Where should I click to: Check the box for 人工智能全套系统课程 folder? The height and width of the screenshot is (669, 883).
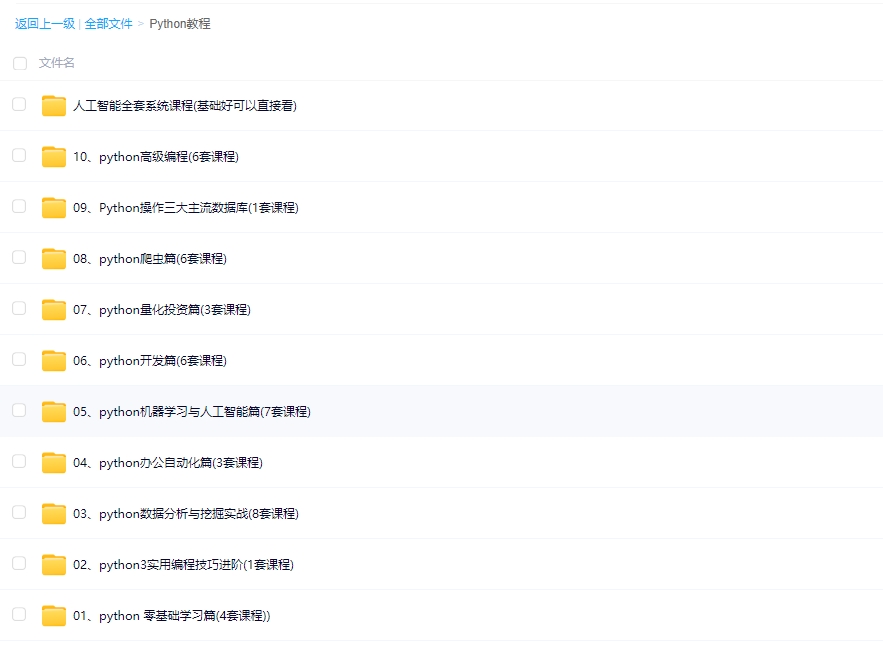19,104
